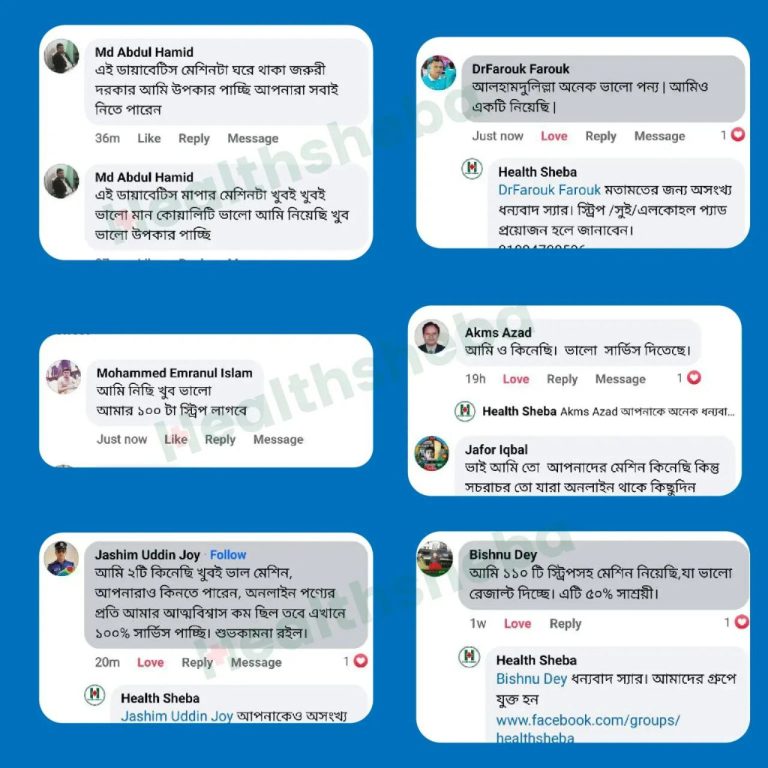The width and height of the screenshot is (768, 768).
Task: Click the heart reaction on Bishnu Dey's comment
Action: point(742,622)
